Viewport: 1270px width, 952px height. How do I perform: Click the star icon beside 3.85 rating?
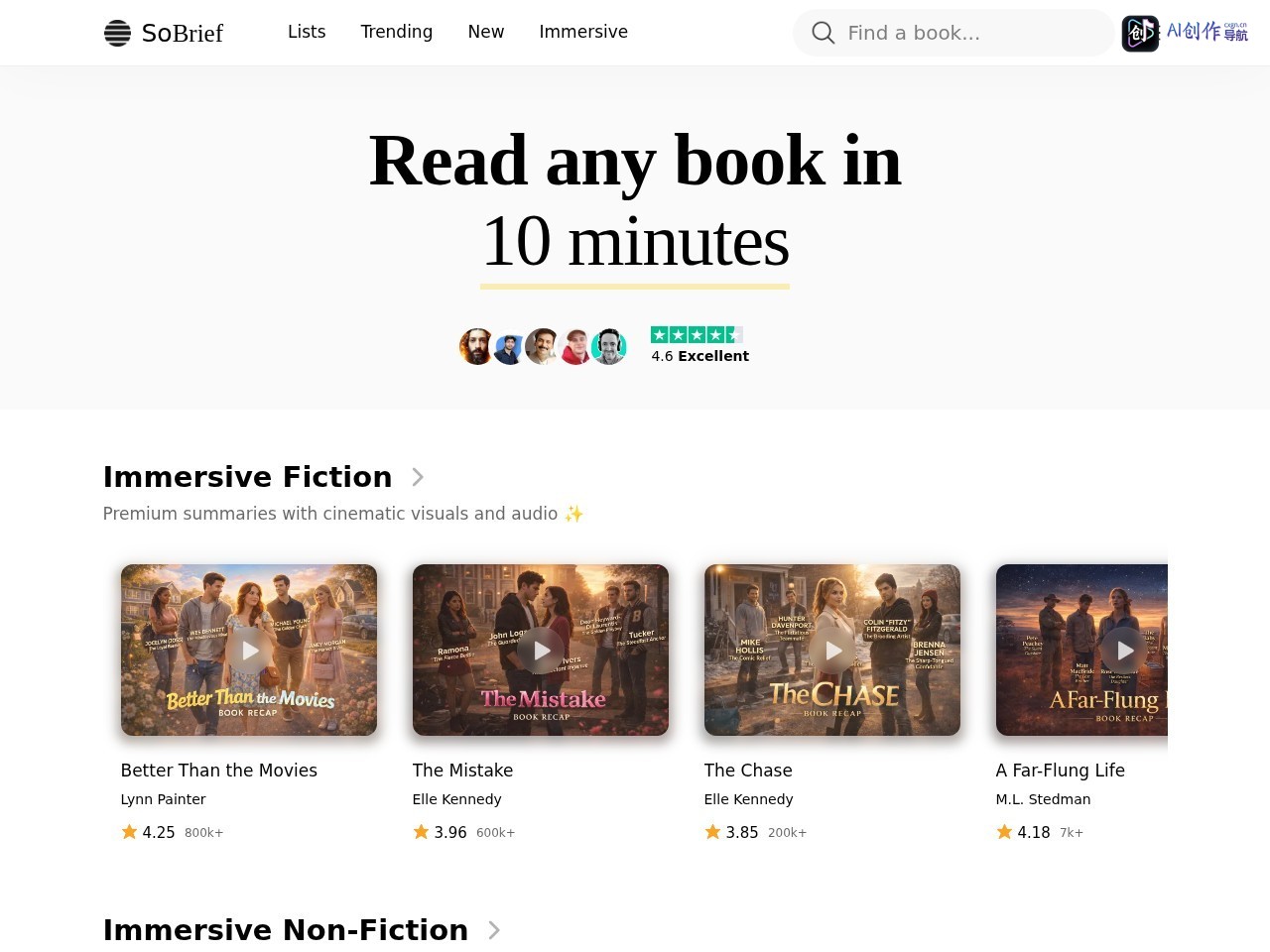coord(712,832)
